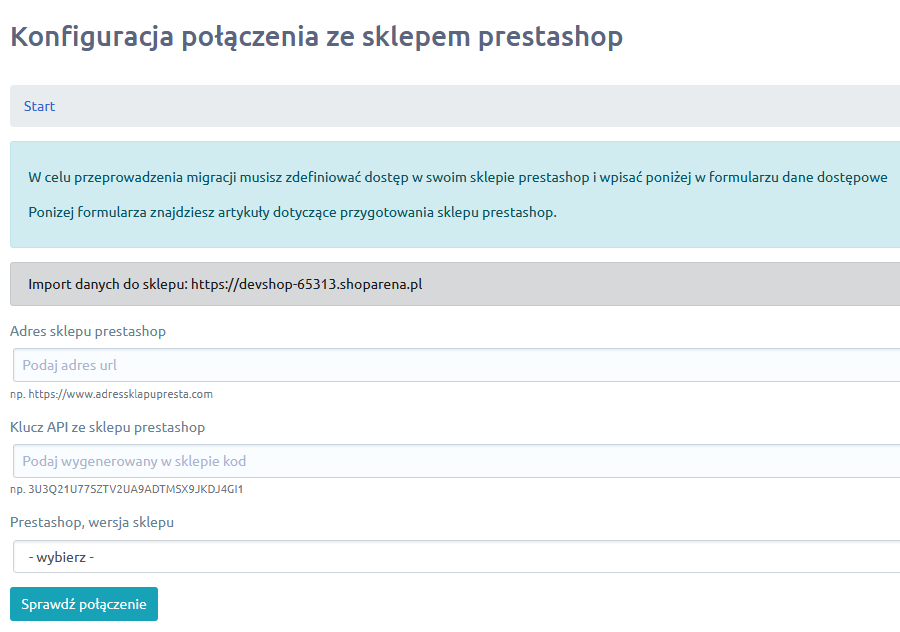Open the Prestashop version dropdown

tap(456, 557)
